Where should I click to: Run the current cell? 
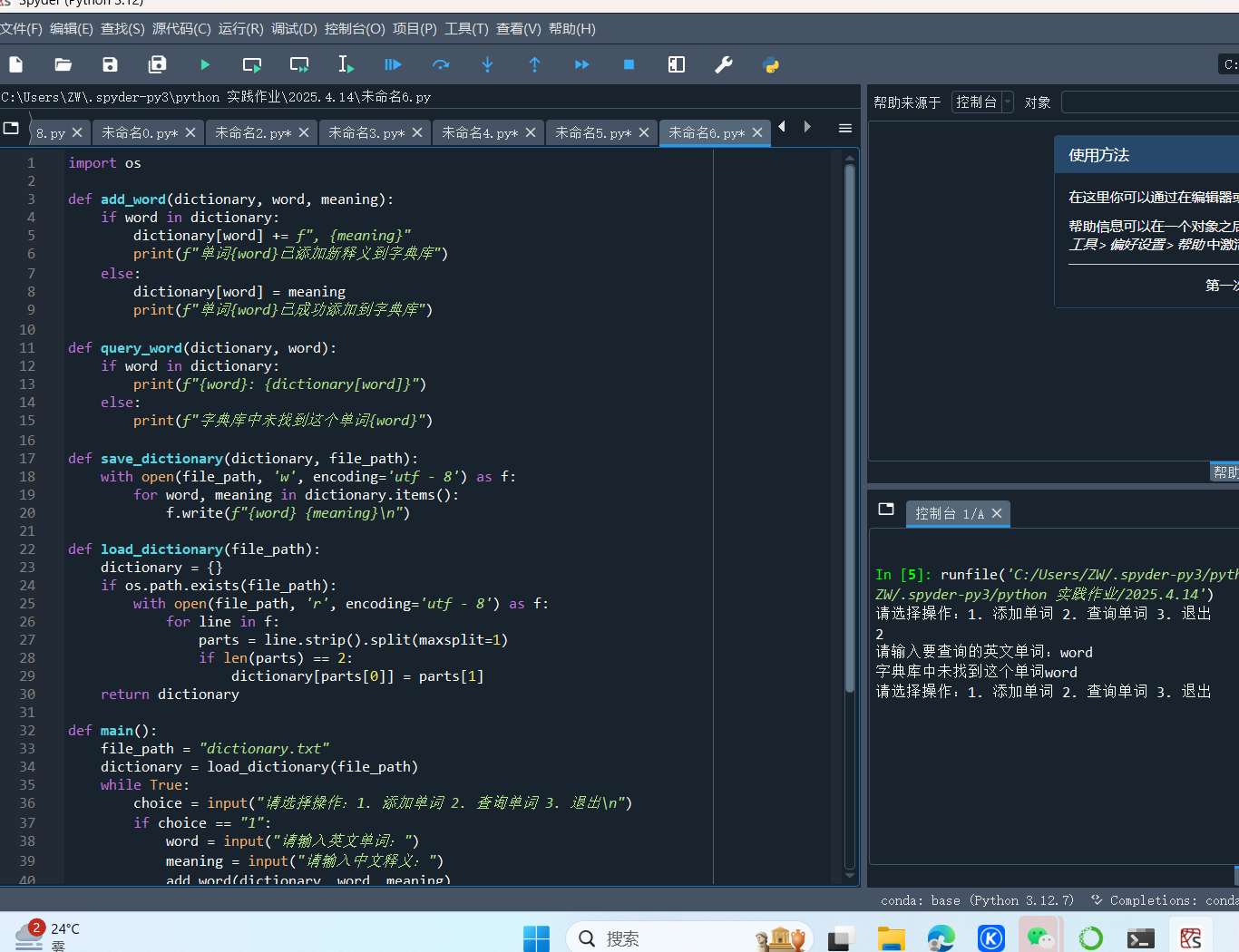pos(252,64)
